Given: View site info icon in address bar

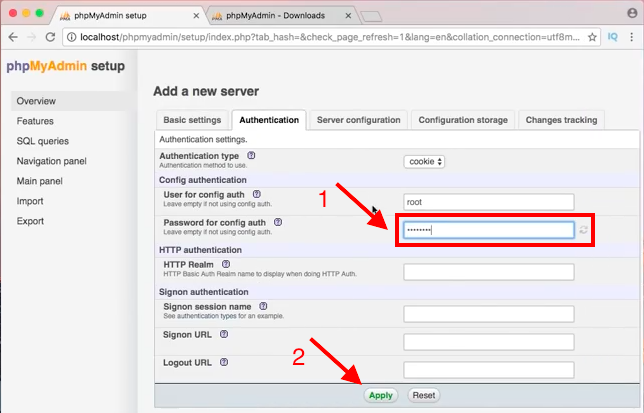Looking at the screenshot, I should coord(71,37).
